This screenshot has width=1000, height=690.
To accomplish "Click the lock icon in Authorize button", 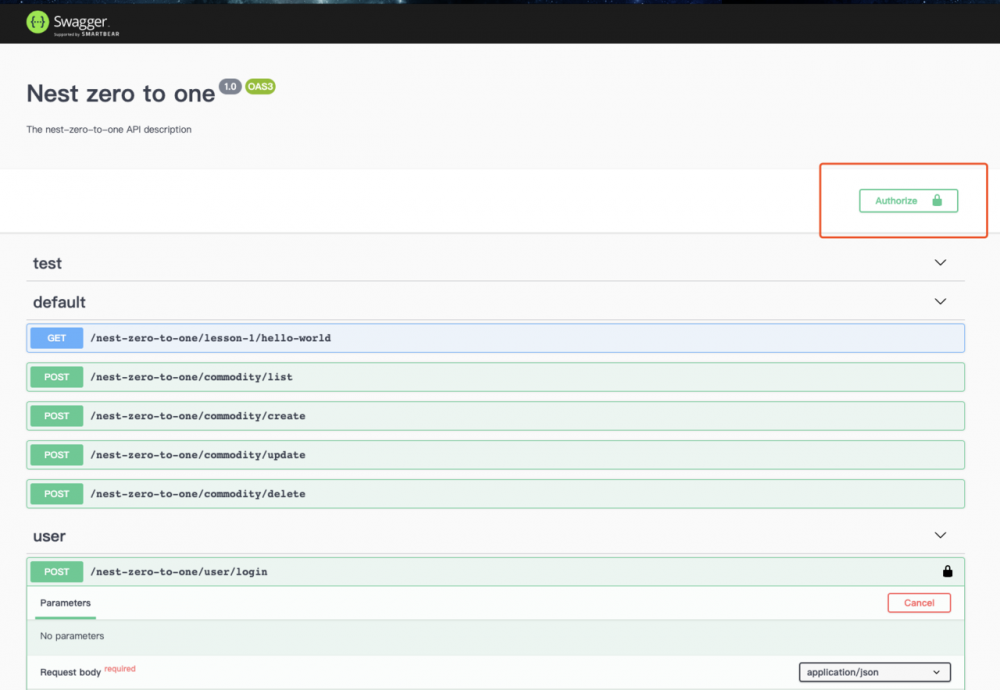I will [937, 200].
